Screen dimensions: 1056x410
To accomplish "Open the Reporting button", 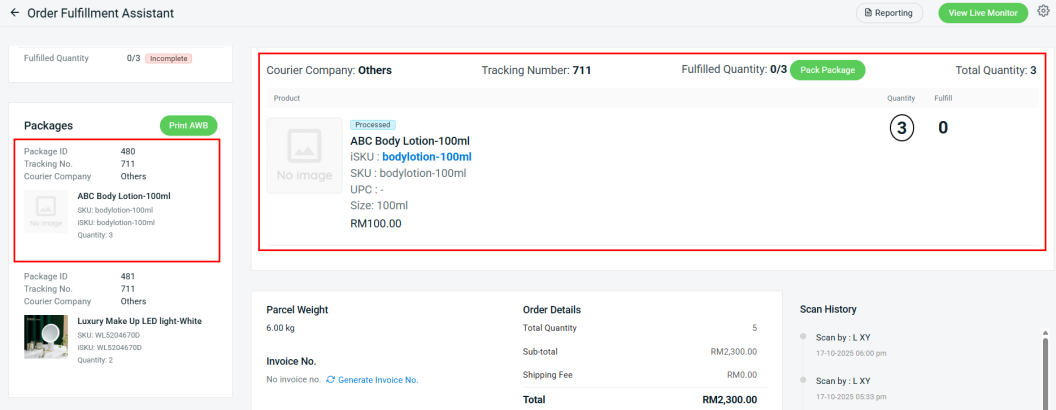I will [x=889, y=13].
